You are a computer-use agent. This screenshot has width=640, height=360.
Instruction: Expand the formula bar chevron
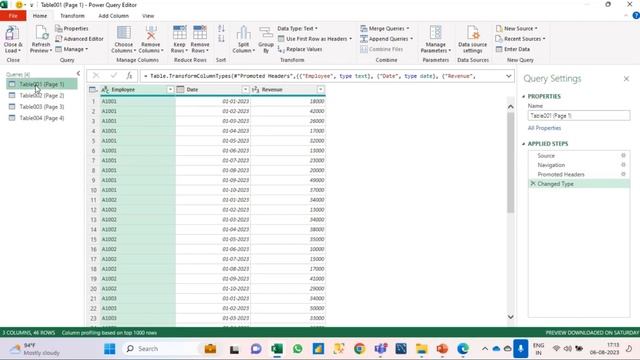coord(509,76)
